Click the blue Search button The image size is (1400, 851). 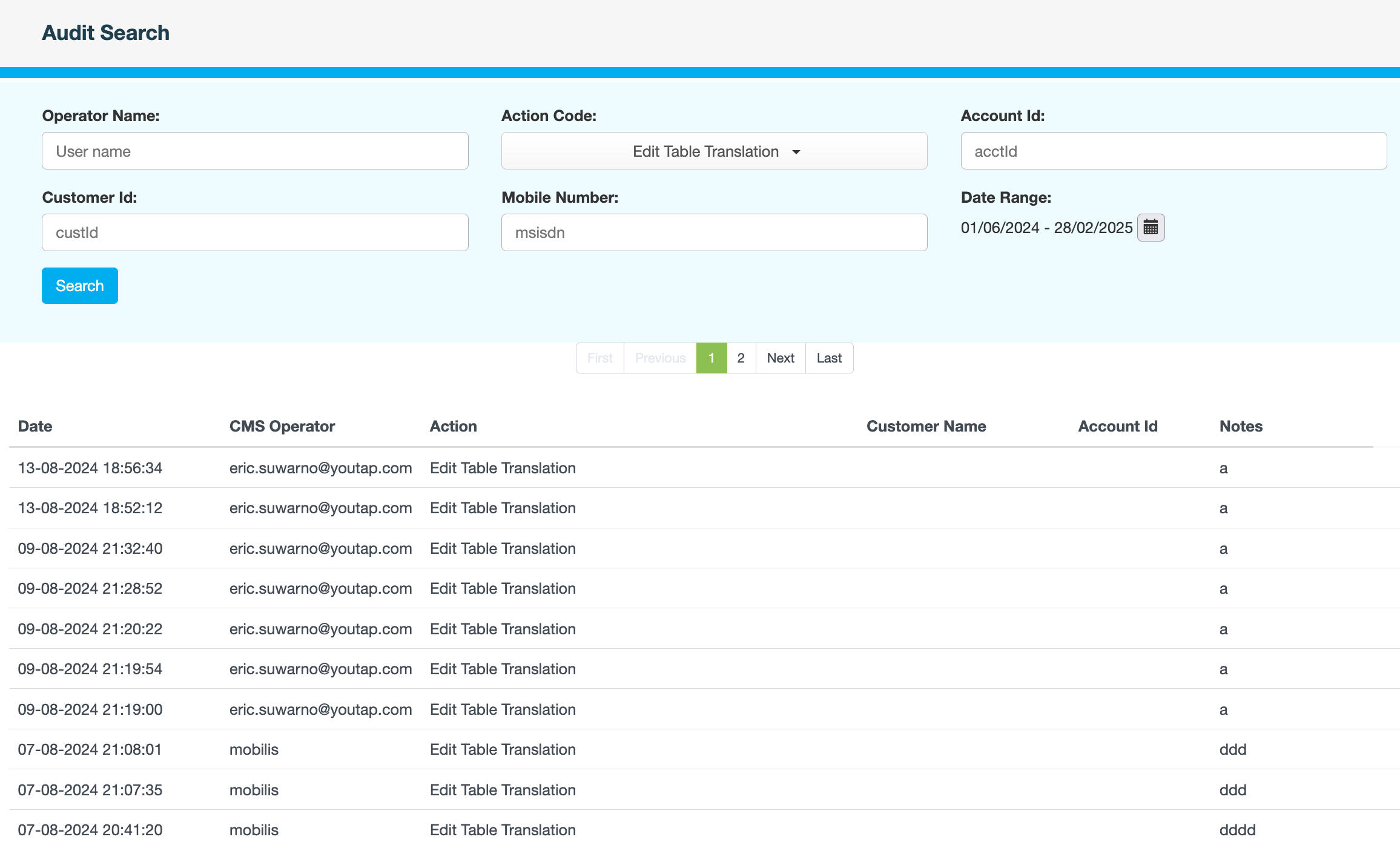[x=80, y=286]
